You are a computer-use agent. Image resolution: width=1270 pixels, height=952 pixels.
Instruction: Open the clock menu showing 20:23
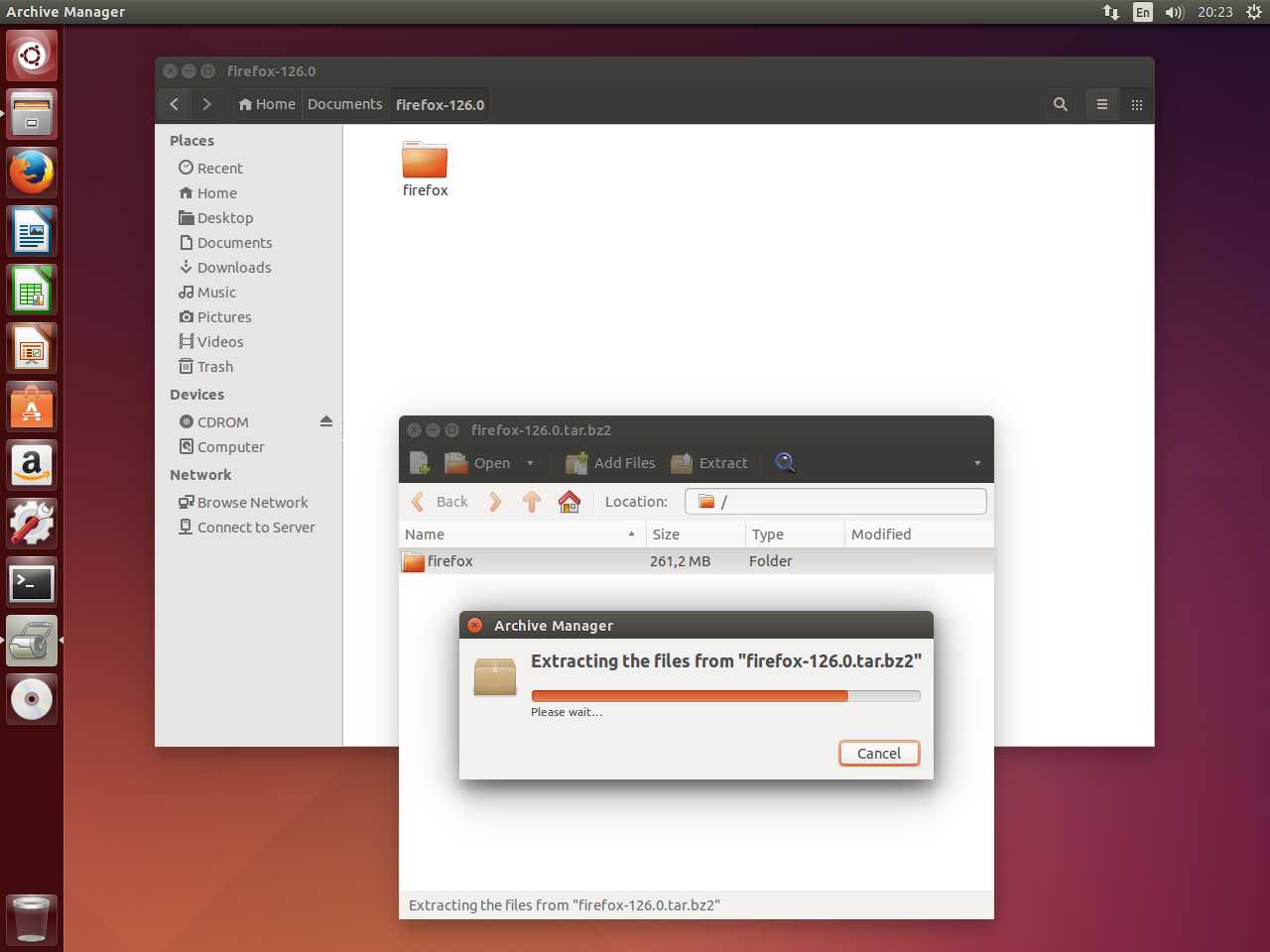click(x=1214, y=12)
